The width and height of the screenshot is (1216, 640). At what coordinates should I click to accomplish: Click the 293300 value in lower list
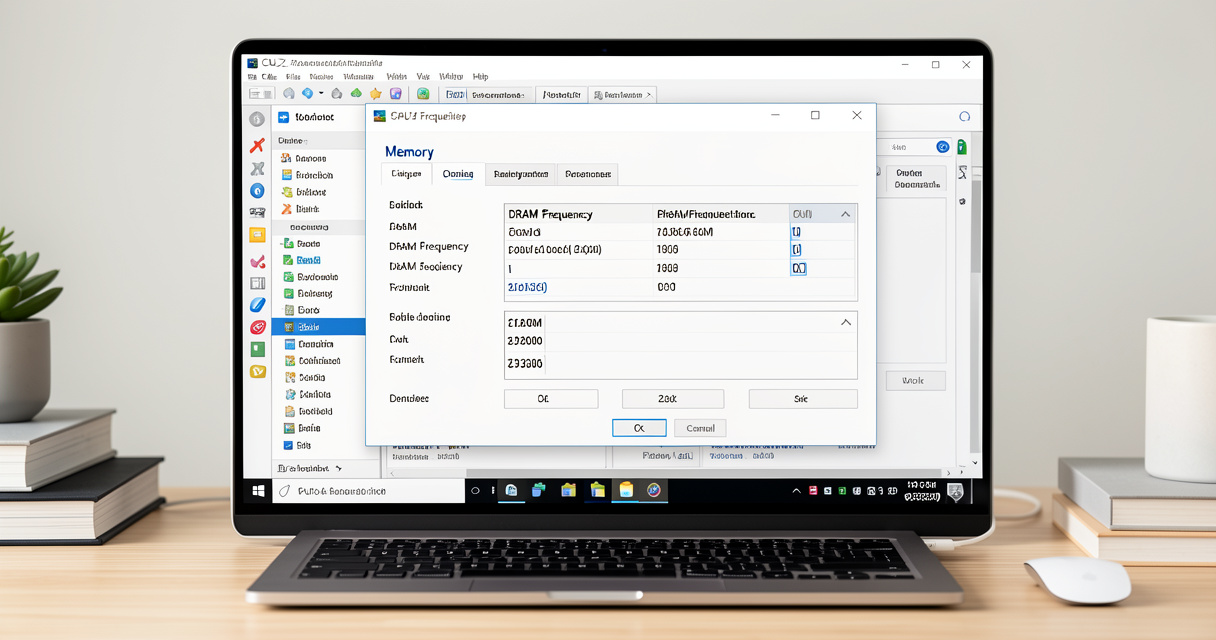pyautogui.click(x=526, y=364)
